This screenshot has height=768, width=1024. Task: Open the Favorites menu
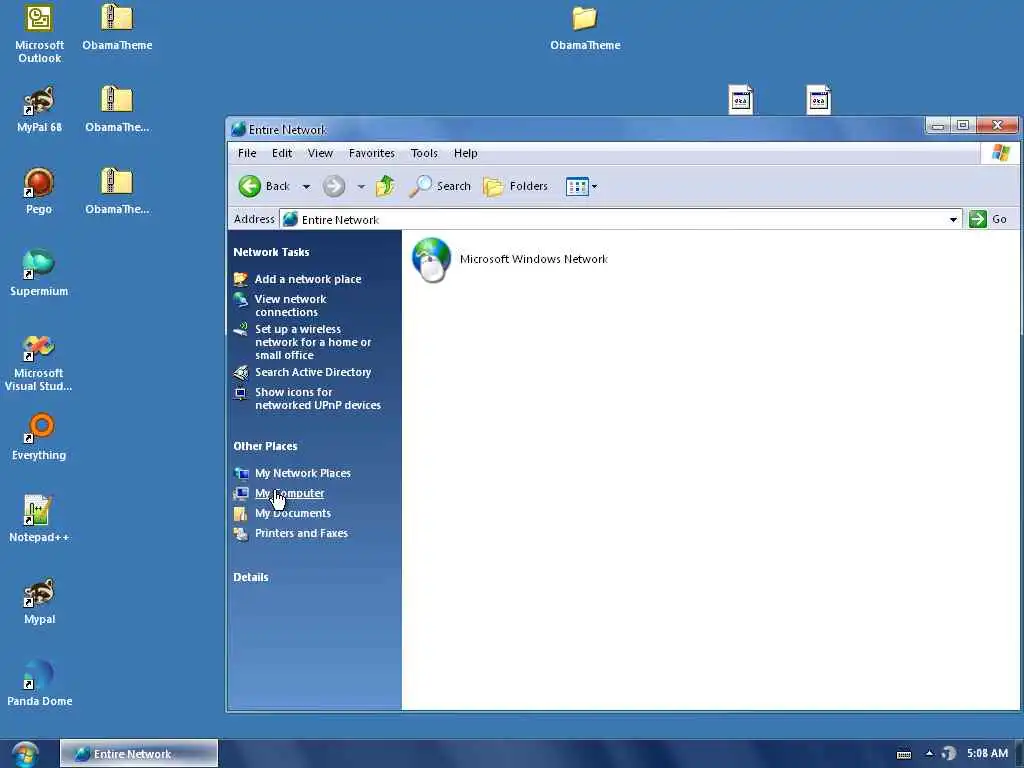point(372,153)
